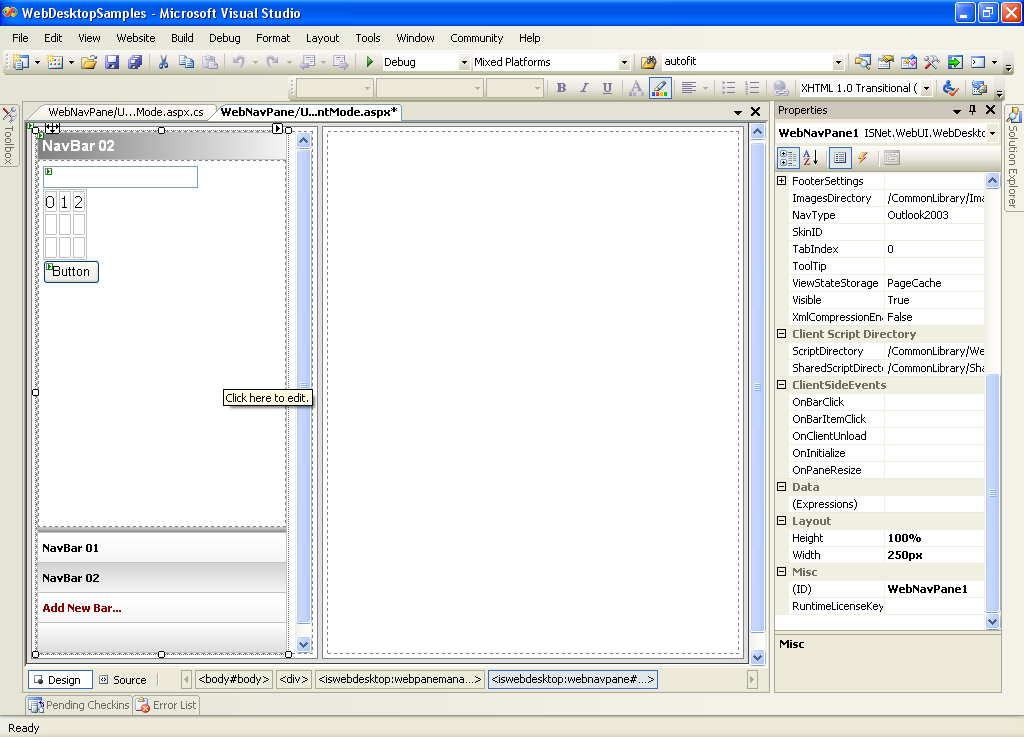Click the Cut scissors icon
Screen dimensions: 1024x737
click(x=163, y=62)
